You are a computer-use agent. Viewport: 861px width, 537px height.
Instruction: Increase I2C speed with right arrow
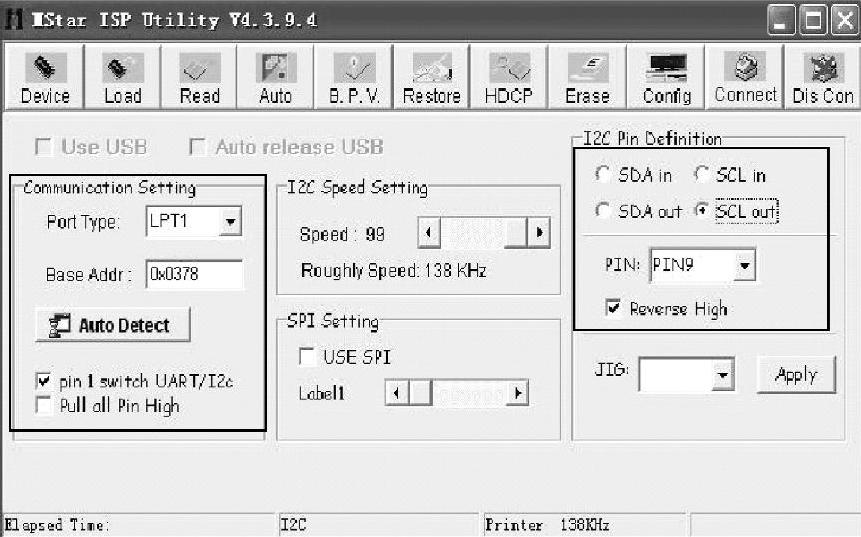(539, 233)
